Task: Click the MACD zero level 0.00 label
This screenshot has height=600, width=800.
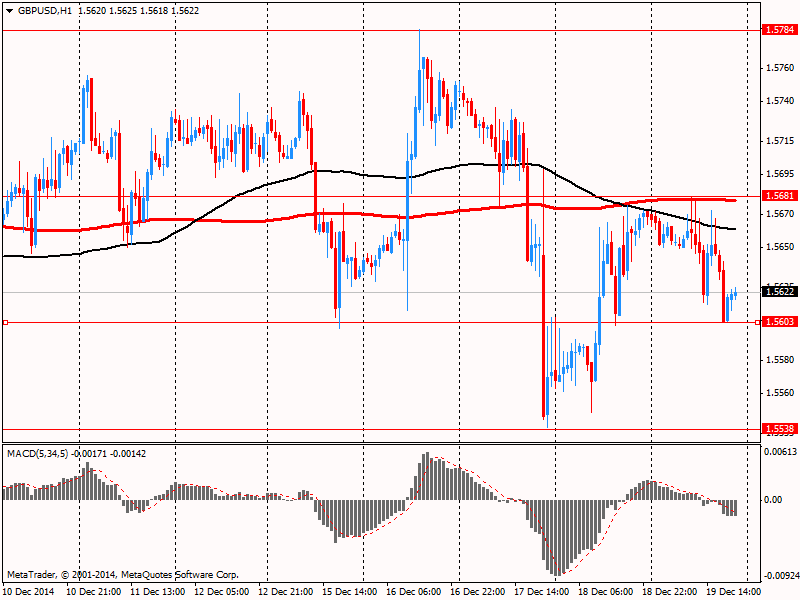Action: coord(773,499)
